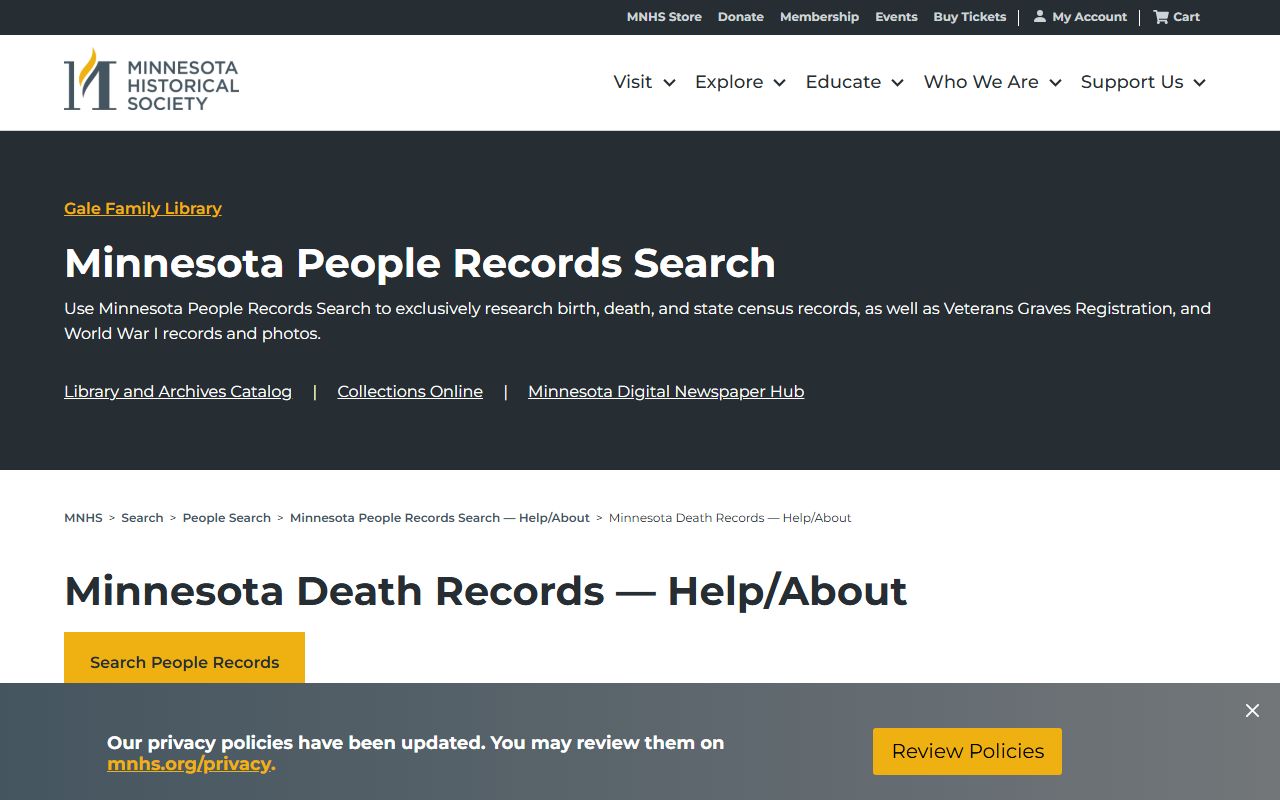Click the MNHS breadcrumb
Screen dimensions: 1280x800
point(83,518)
